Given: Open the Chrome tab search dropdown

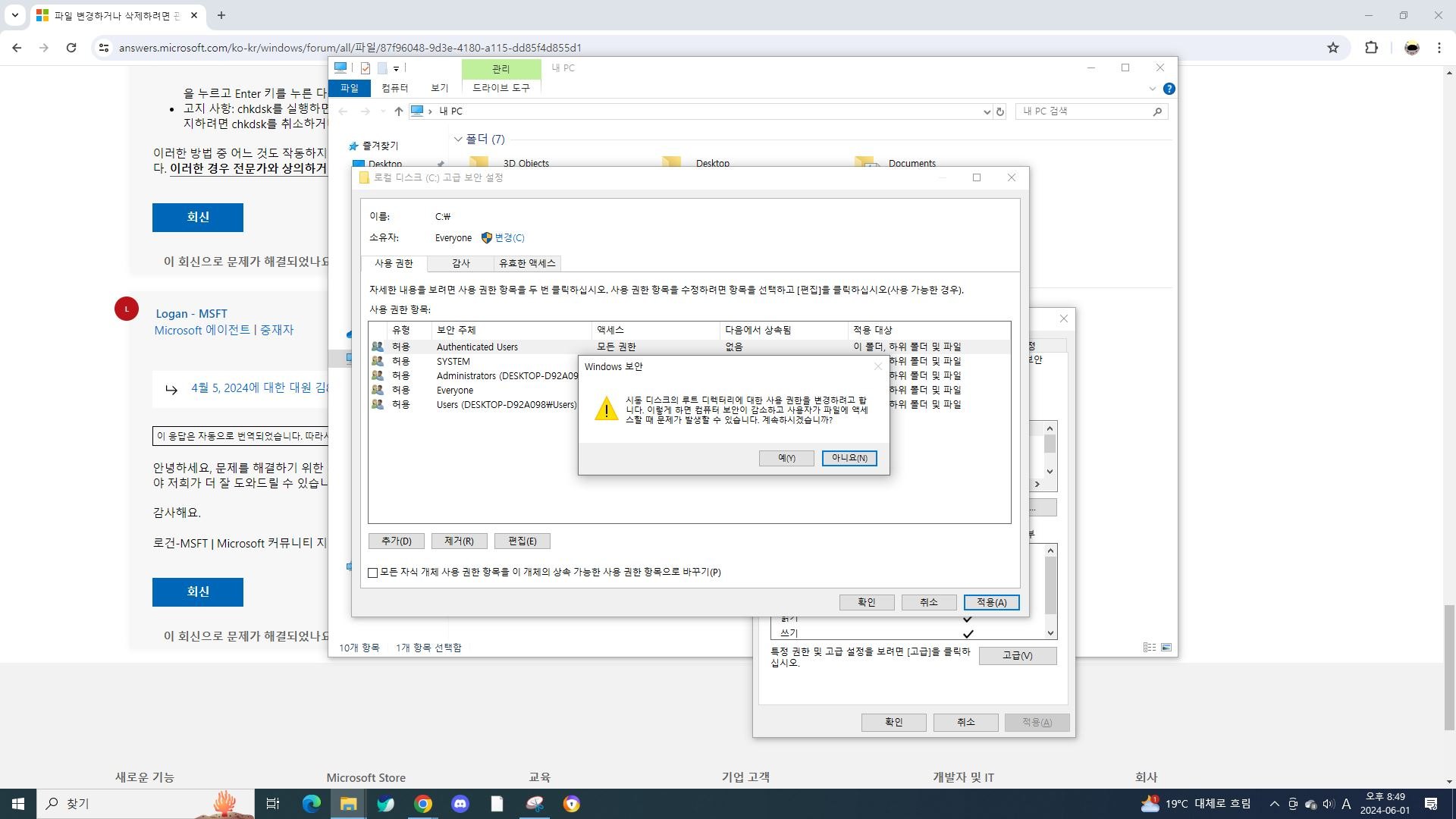Looking at the screenshot, I should click(x=14, y=15).
